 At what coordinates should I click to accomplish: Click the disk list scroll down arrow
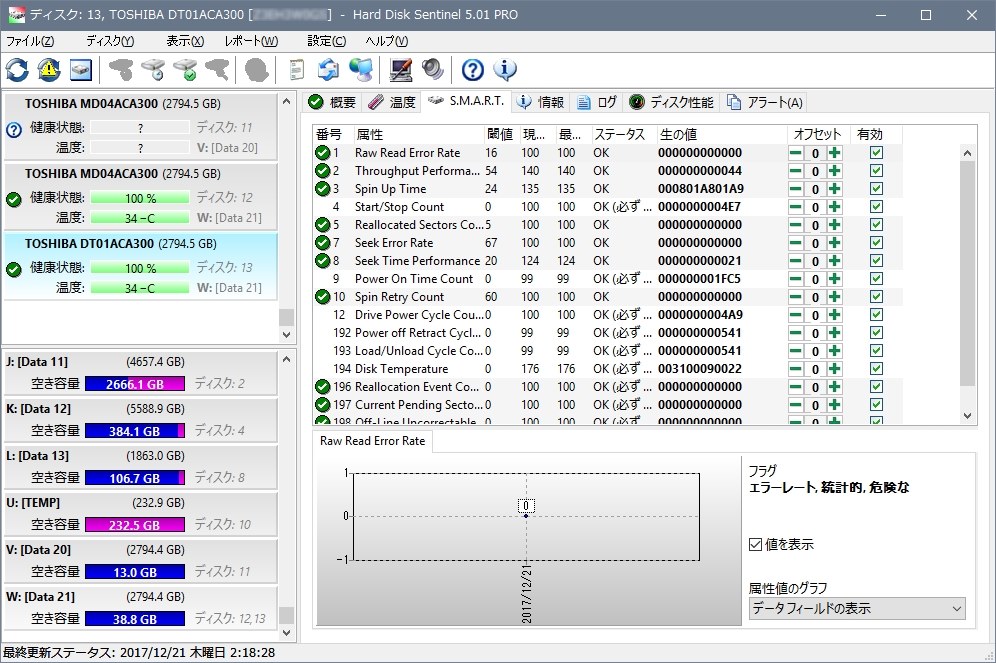(286, 335)
